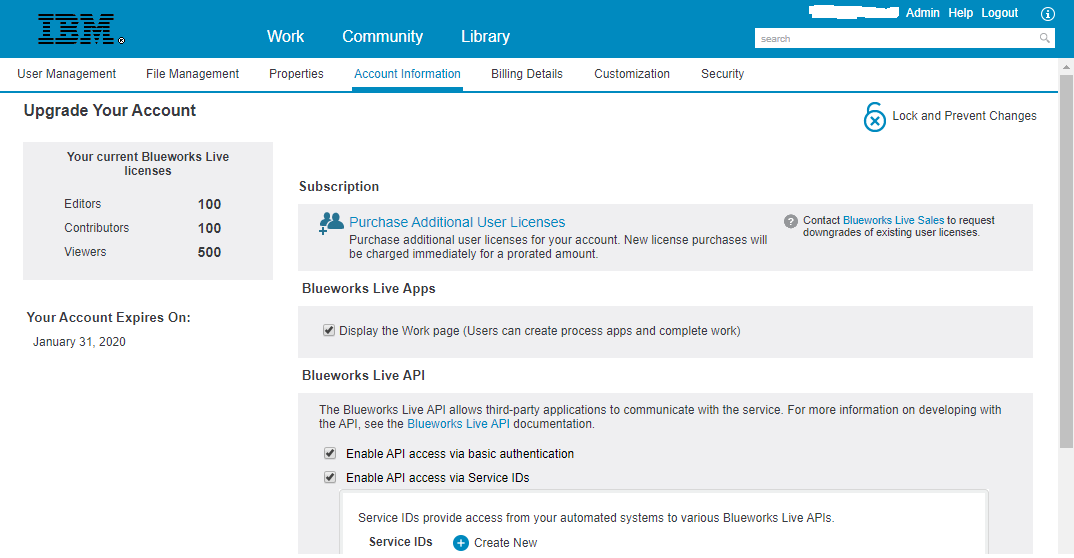This screenshot has height=558, width=1074.
Task: Uncheck Enable API access via basic authentication
Action: tap(330, 453)
